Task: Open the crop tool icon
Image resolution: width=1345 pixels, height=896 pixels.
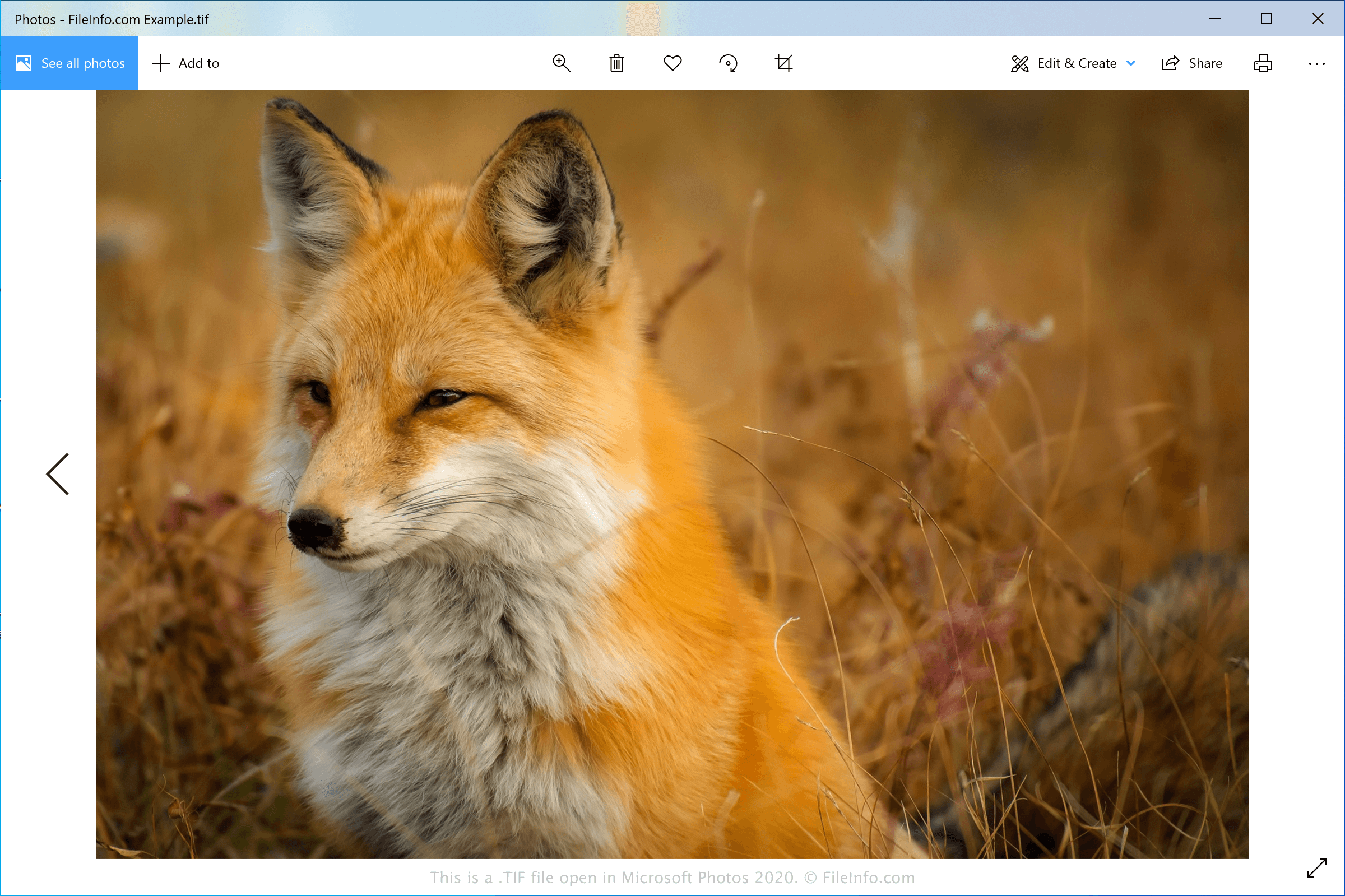Action: (783, 63)
